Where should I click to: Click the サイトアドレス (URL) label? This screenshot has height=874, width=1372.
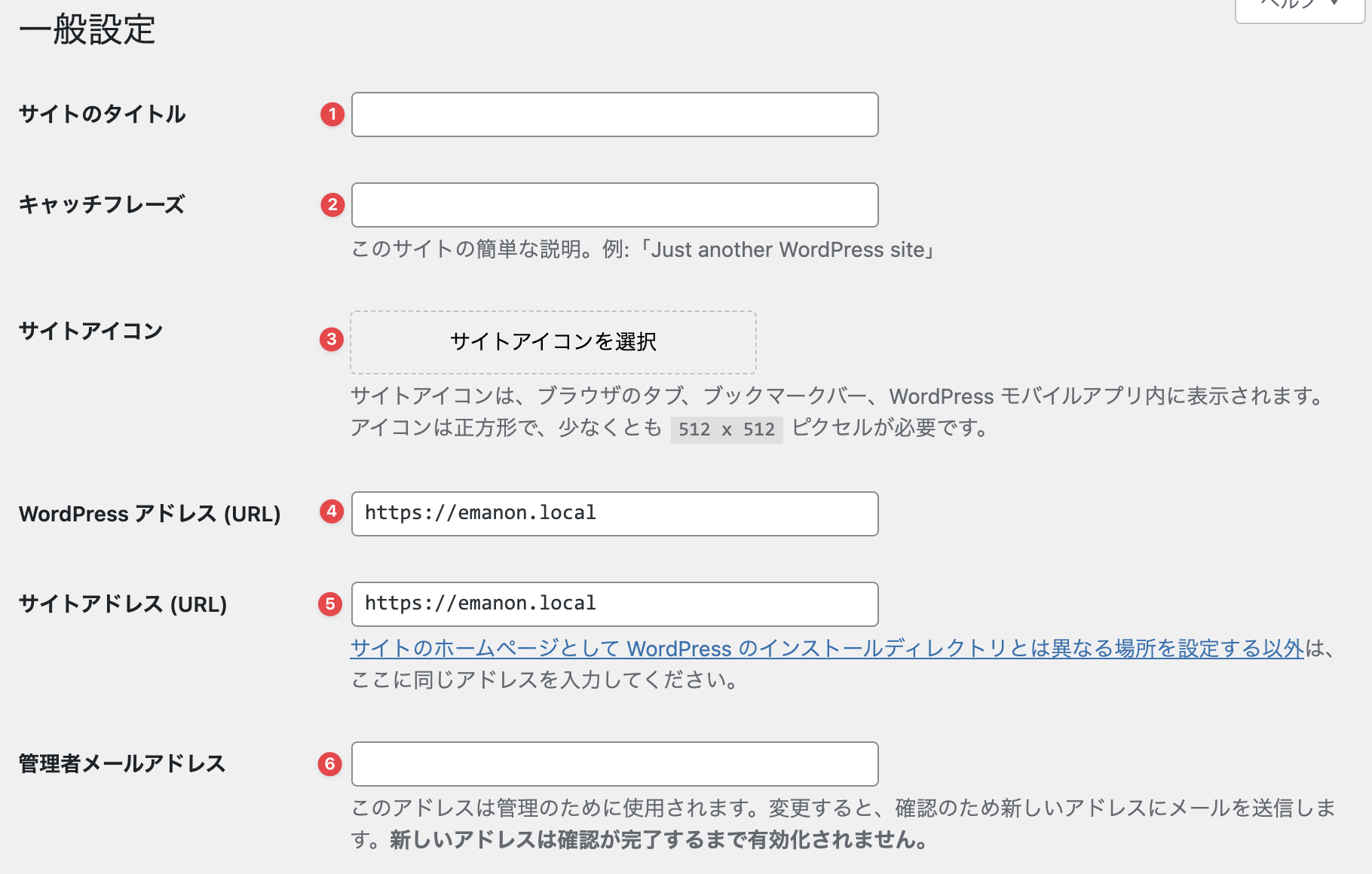(123, 604)
